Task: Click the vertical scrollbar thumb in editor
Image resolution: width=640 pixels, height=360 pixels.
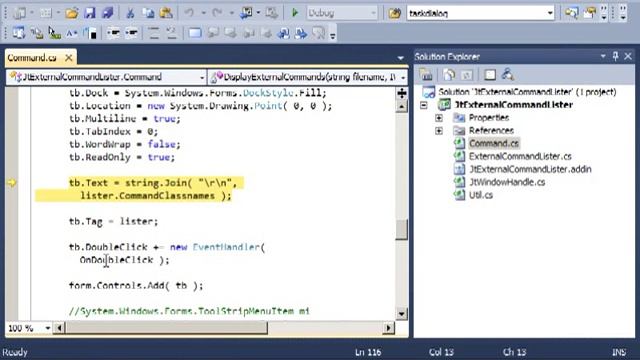Action: pos(402,230)
